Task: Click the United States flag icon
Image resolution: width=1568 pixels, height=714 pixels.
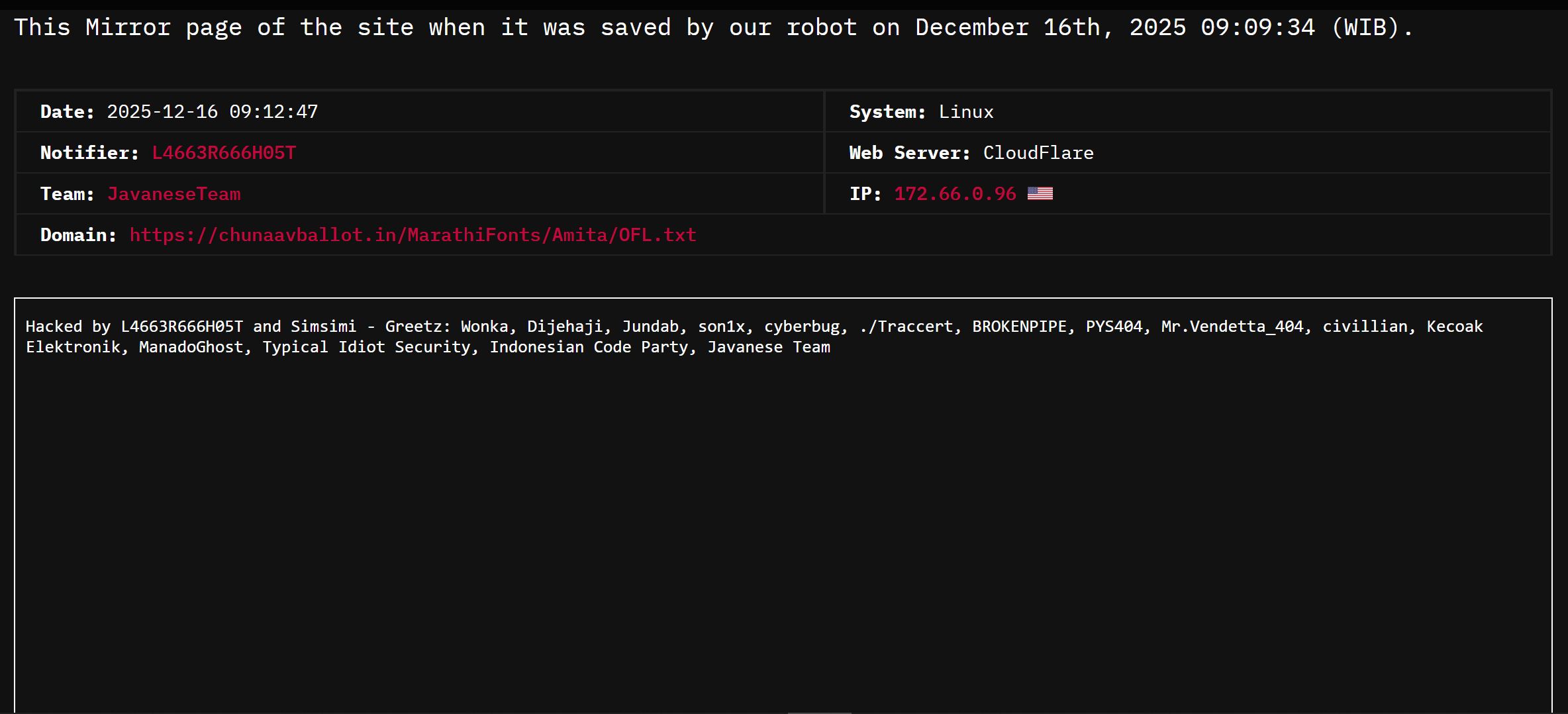Action: tap(1040, 193)
